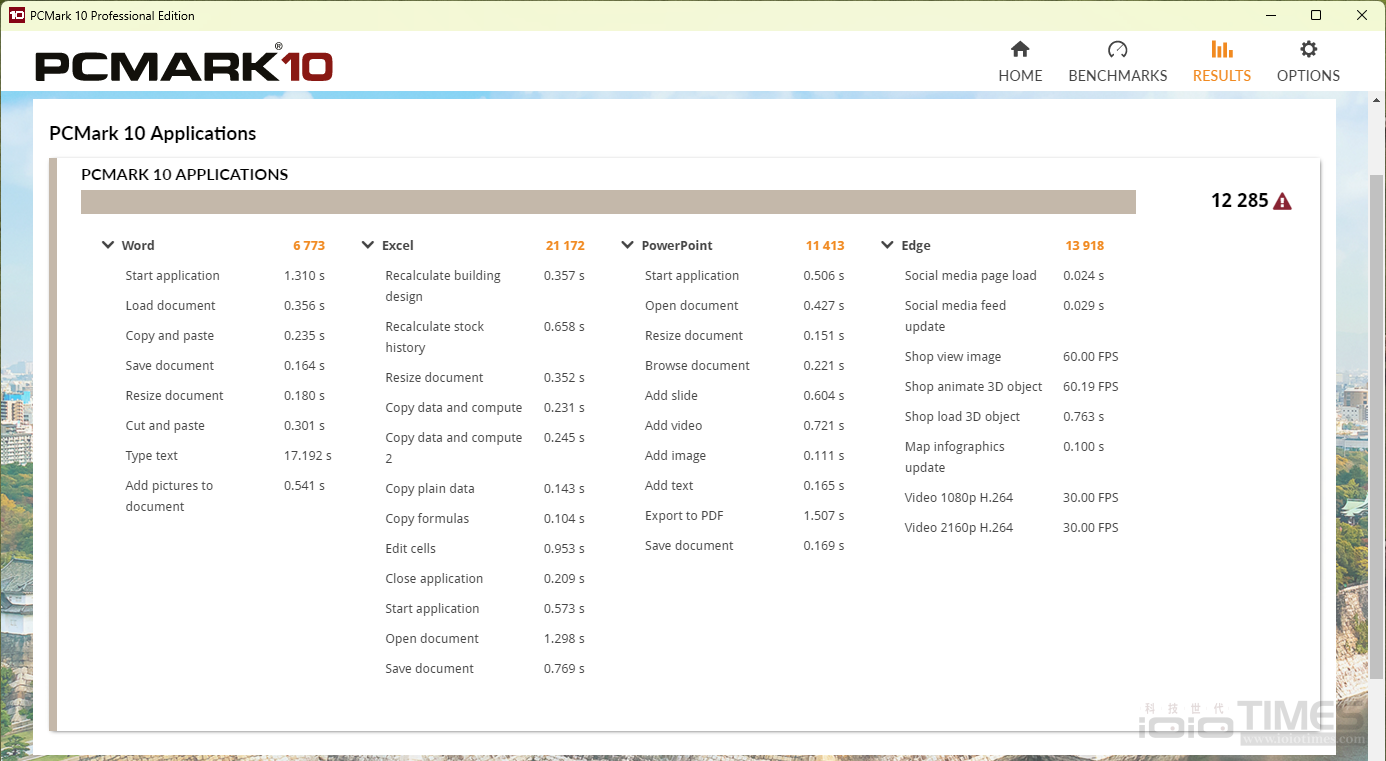The image size is (1386, 761).
Task: Click 'Social media feed update' in Edge
Action: 955,316
